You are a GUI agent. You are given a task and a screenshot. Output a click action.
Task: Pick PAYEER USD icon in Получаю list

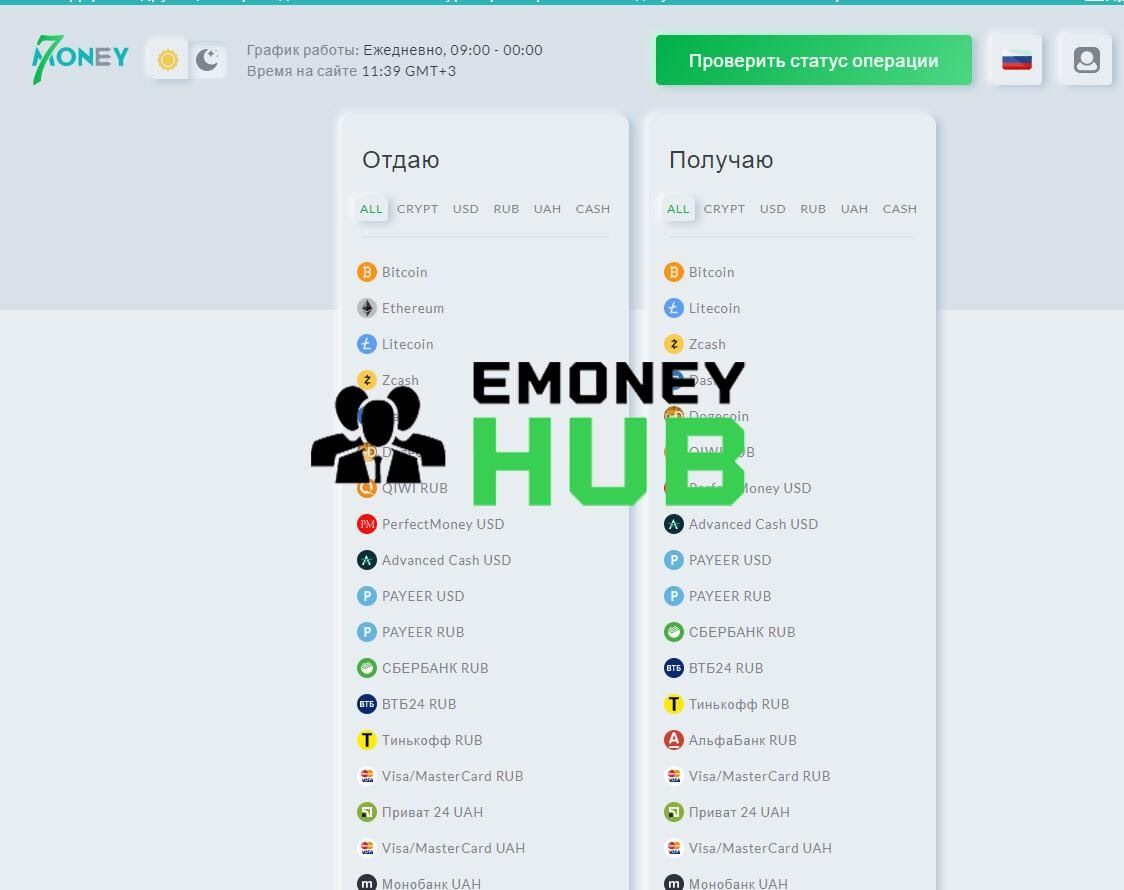(x=674, y=560)
